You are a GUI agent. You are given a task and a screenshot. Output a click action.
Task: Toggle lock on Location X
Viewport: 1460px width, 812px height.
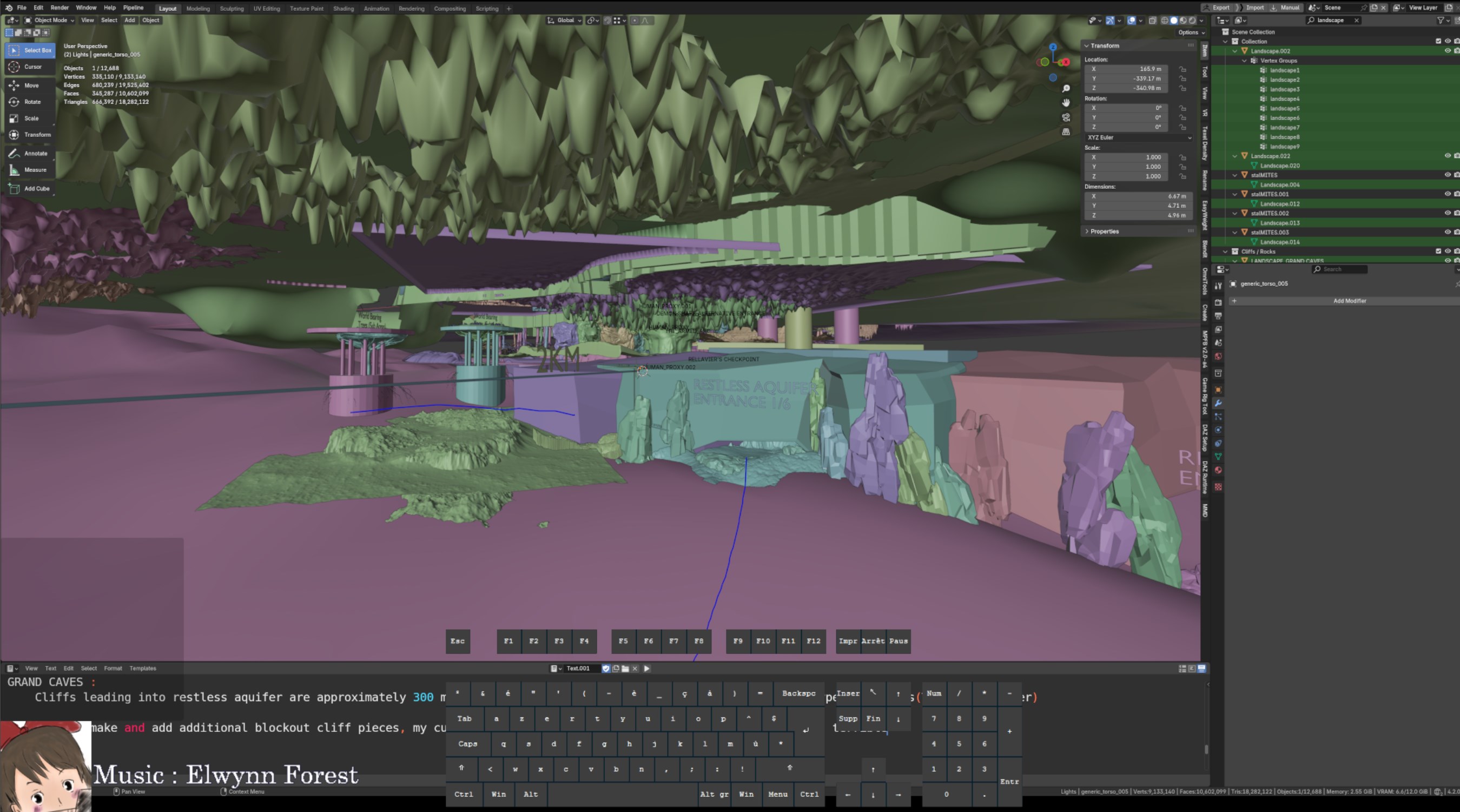1183,69
